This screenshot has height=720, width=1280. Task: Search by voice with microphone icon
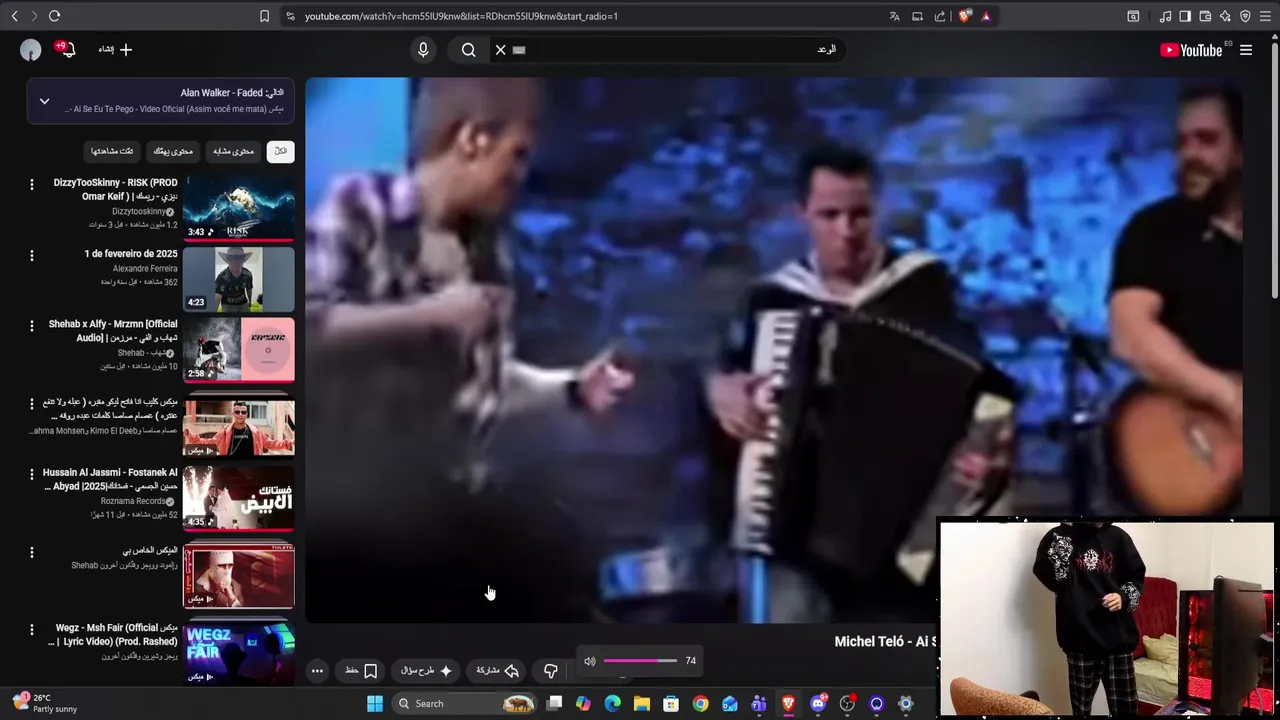coord(423,49)
